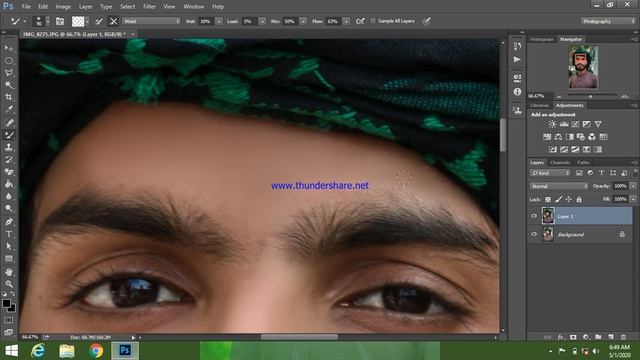Select the Horizontal Type tool
This screenshot has height=360, width=640.
pyautogui.click(x=9, y=234)
